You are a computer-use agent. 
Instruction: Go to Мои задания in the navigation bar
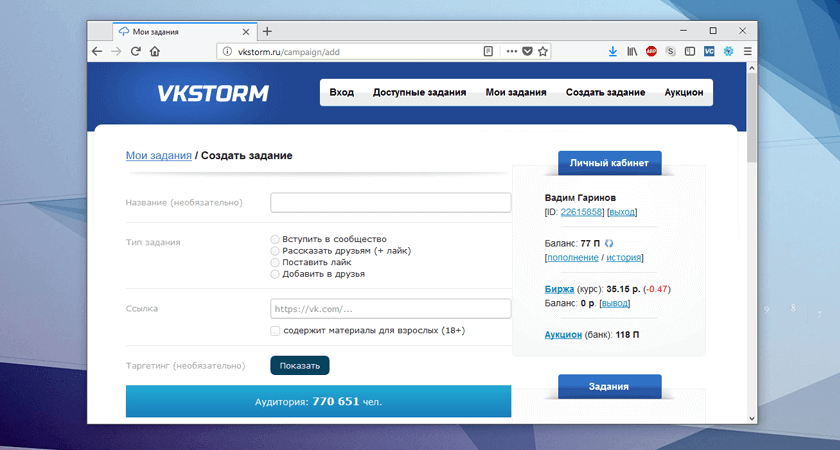tap(516, 92)
